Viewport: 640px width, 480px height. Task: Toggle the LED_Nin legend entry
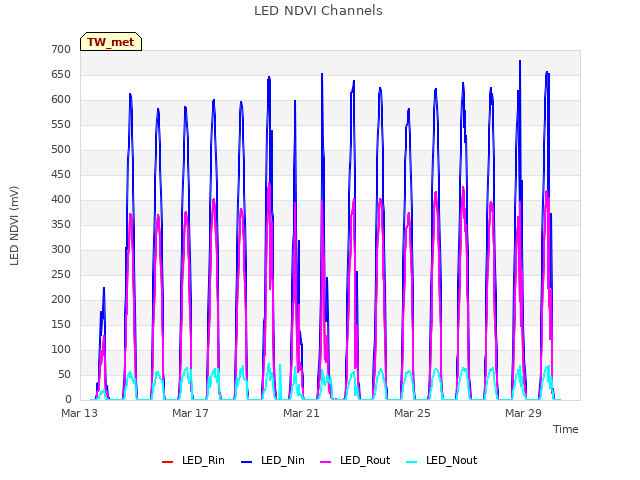coord(273,460)
